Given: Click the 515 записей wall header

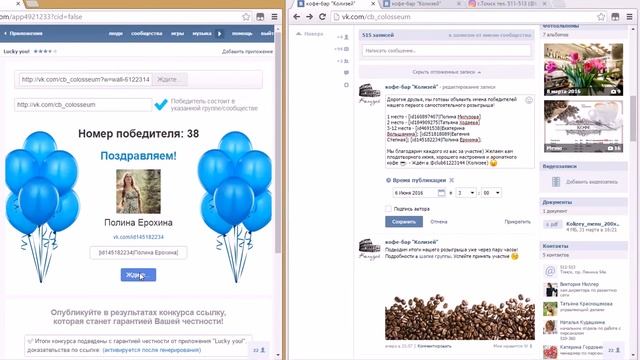Looking at the screenshot, I should pos(378,35).
